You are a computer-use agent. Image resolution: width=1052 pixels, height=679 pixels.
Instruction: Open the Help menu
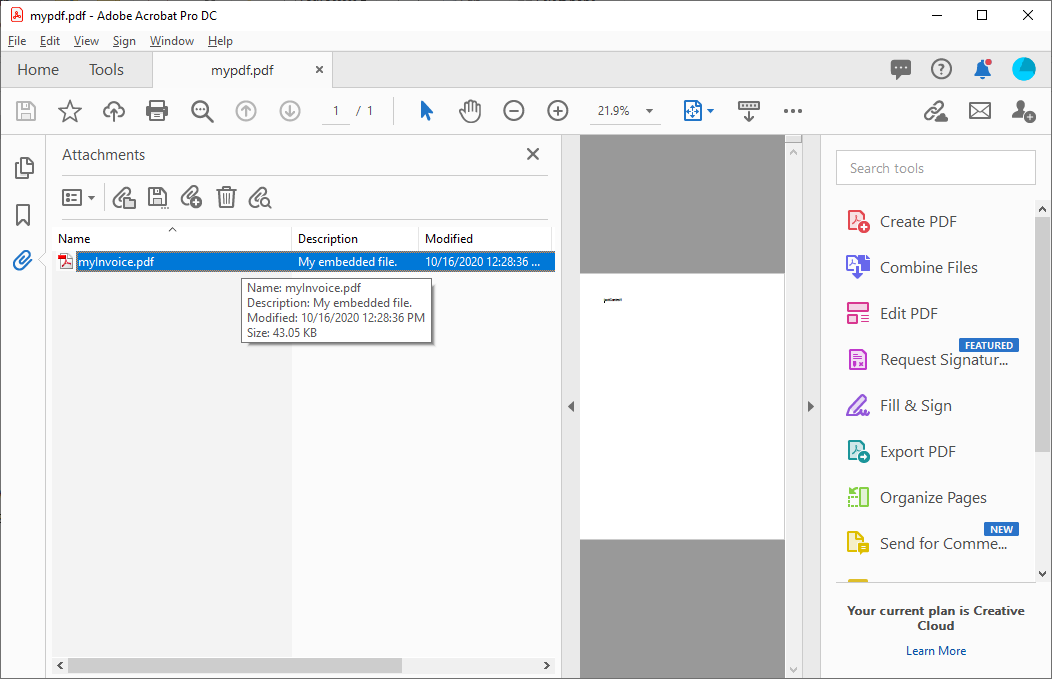220,41
